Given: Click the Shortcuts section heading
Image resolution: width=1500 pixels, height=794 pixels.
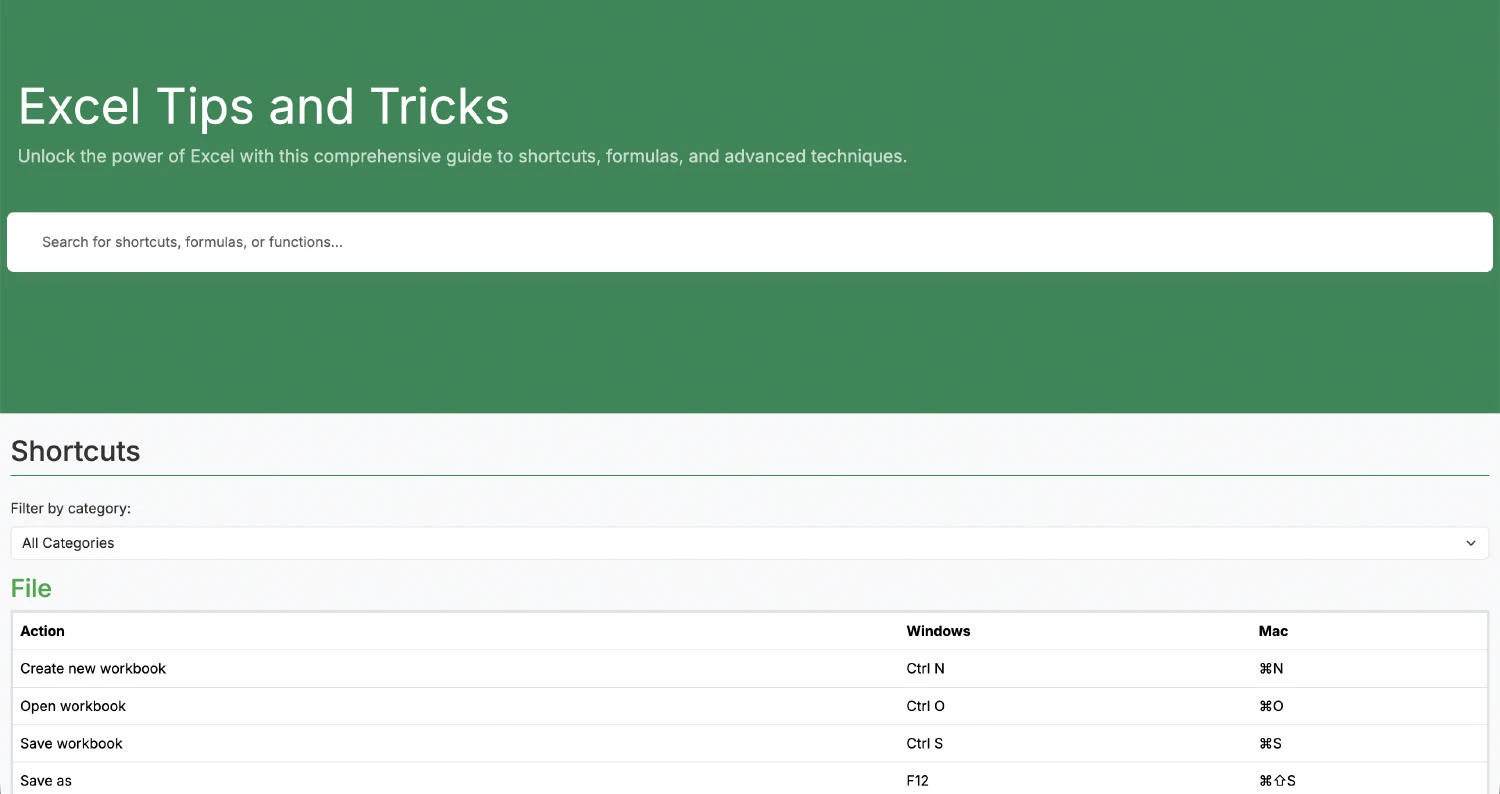Looking at the screenshot, I should [x=76, y=451].
